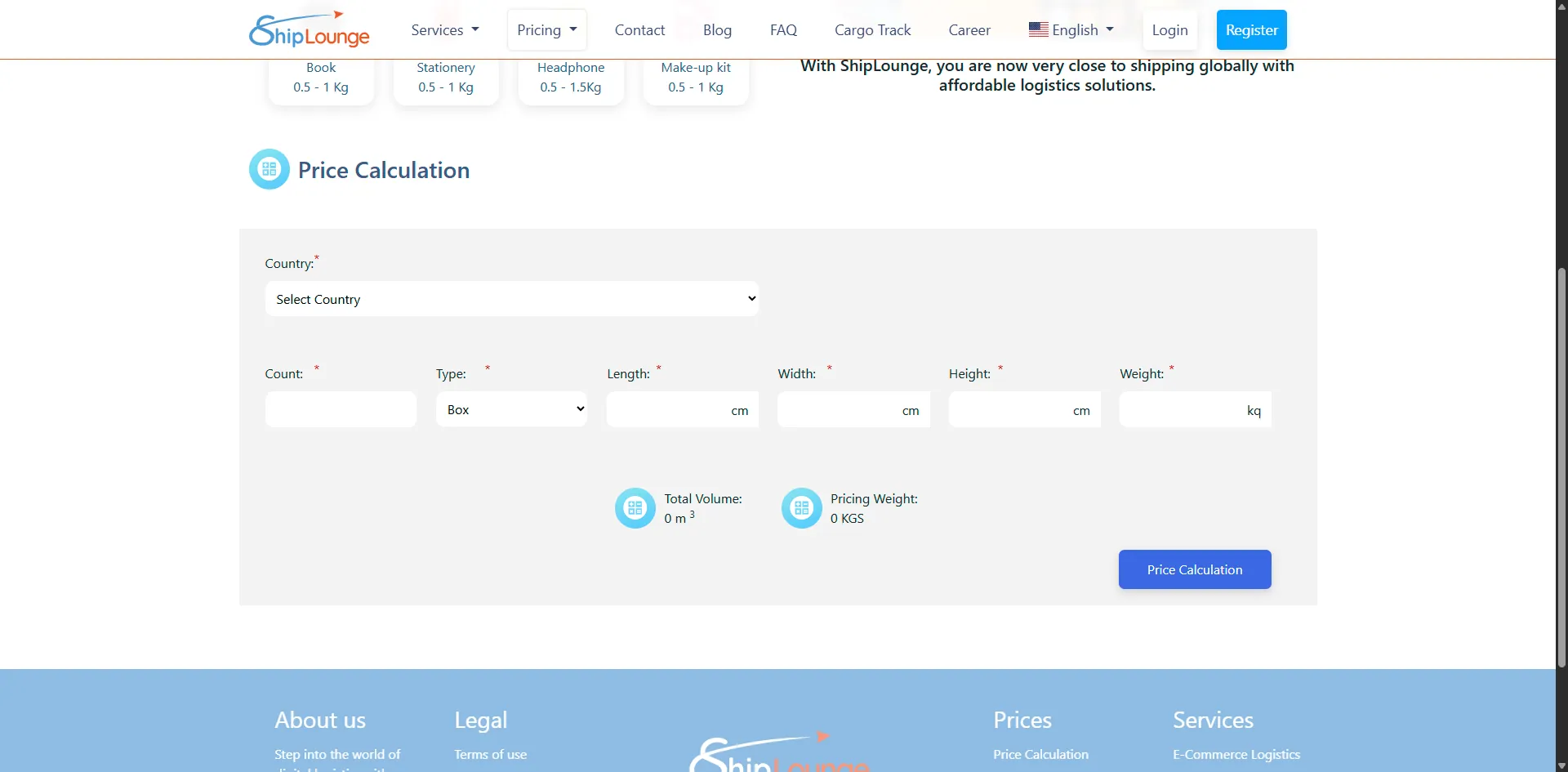Open Terms of use footer link

pos(491,754)
